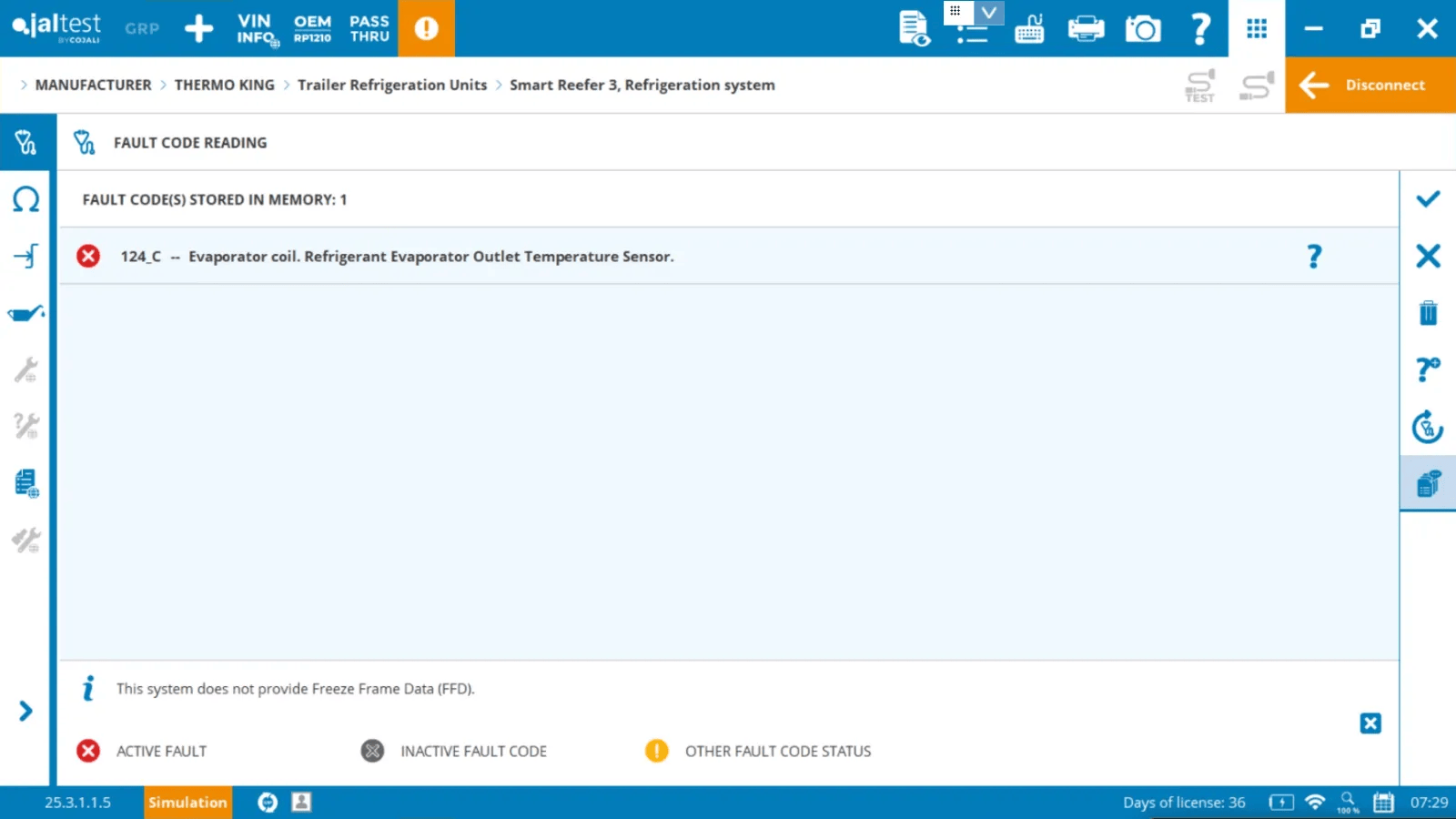Viewport: 1456px width, 819px height.
Task: Select the 124_C evaporator coil fault row
Action: [x=729, y=256]
